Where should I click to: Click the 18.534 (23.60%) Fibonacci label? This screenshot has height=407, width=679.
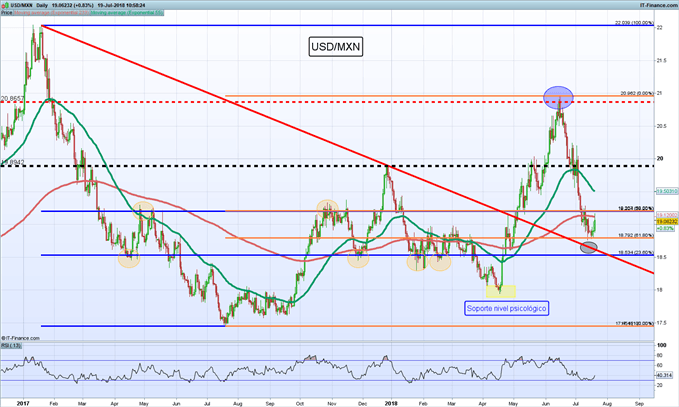(x=636, y=252)
